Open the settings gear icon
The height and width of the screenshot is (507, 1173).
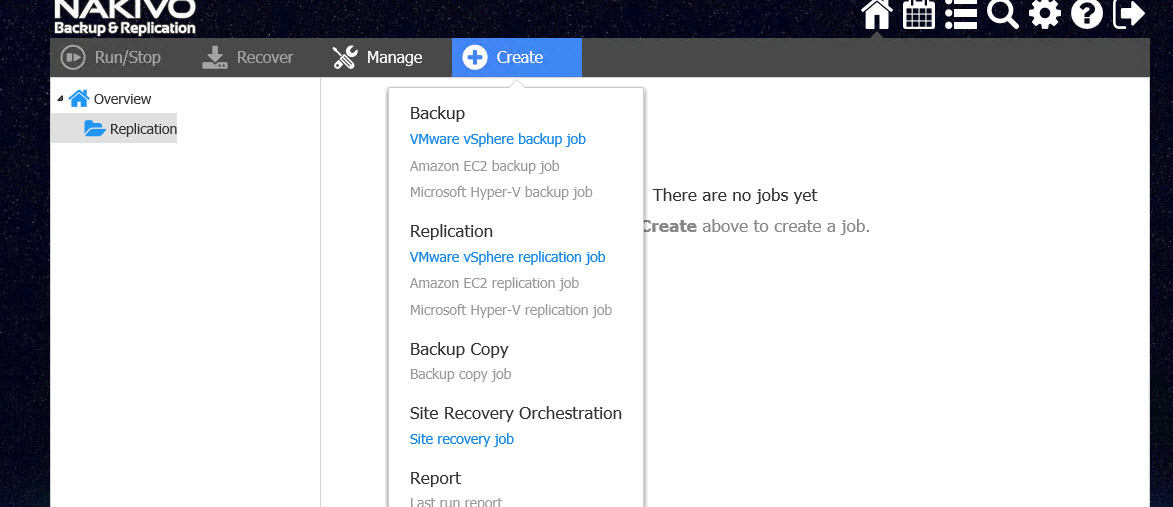1044,14
